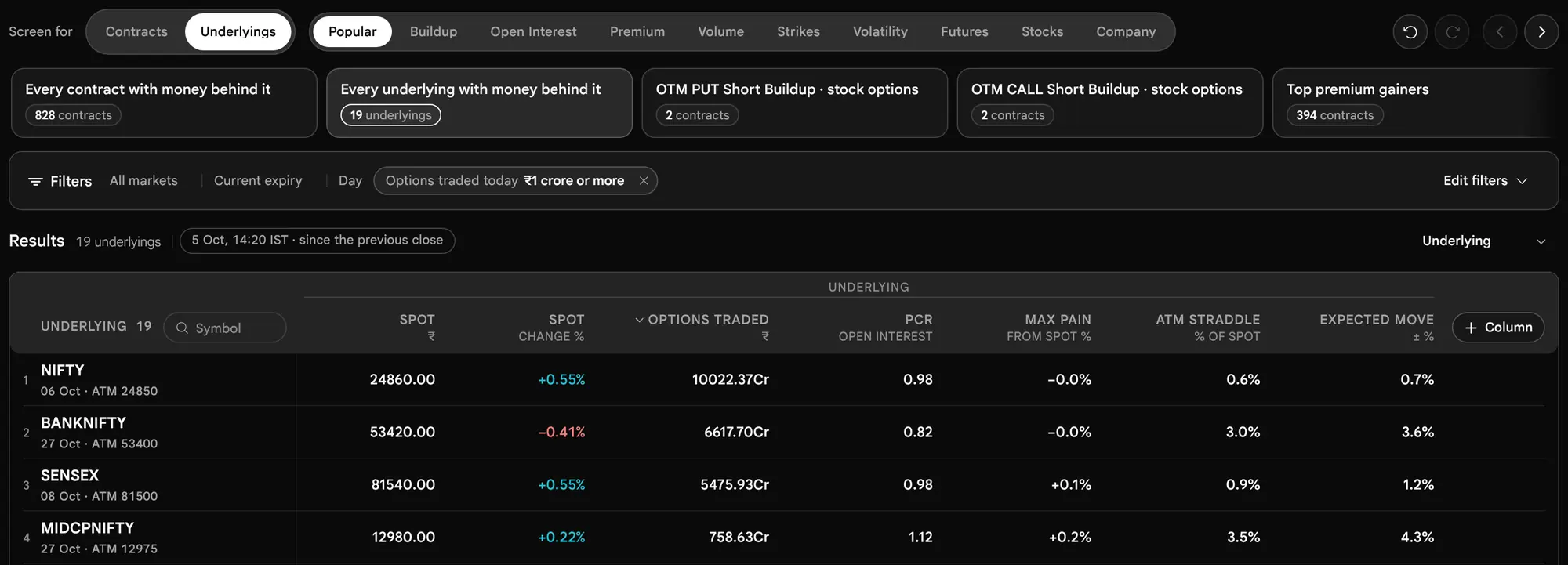The height and width of the screenshot is (565, 1568).
Task: Click the plus Column button
Action: pyautogui.click(x=1498, y=328)
